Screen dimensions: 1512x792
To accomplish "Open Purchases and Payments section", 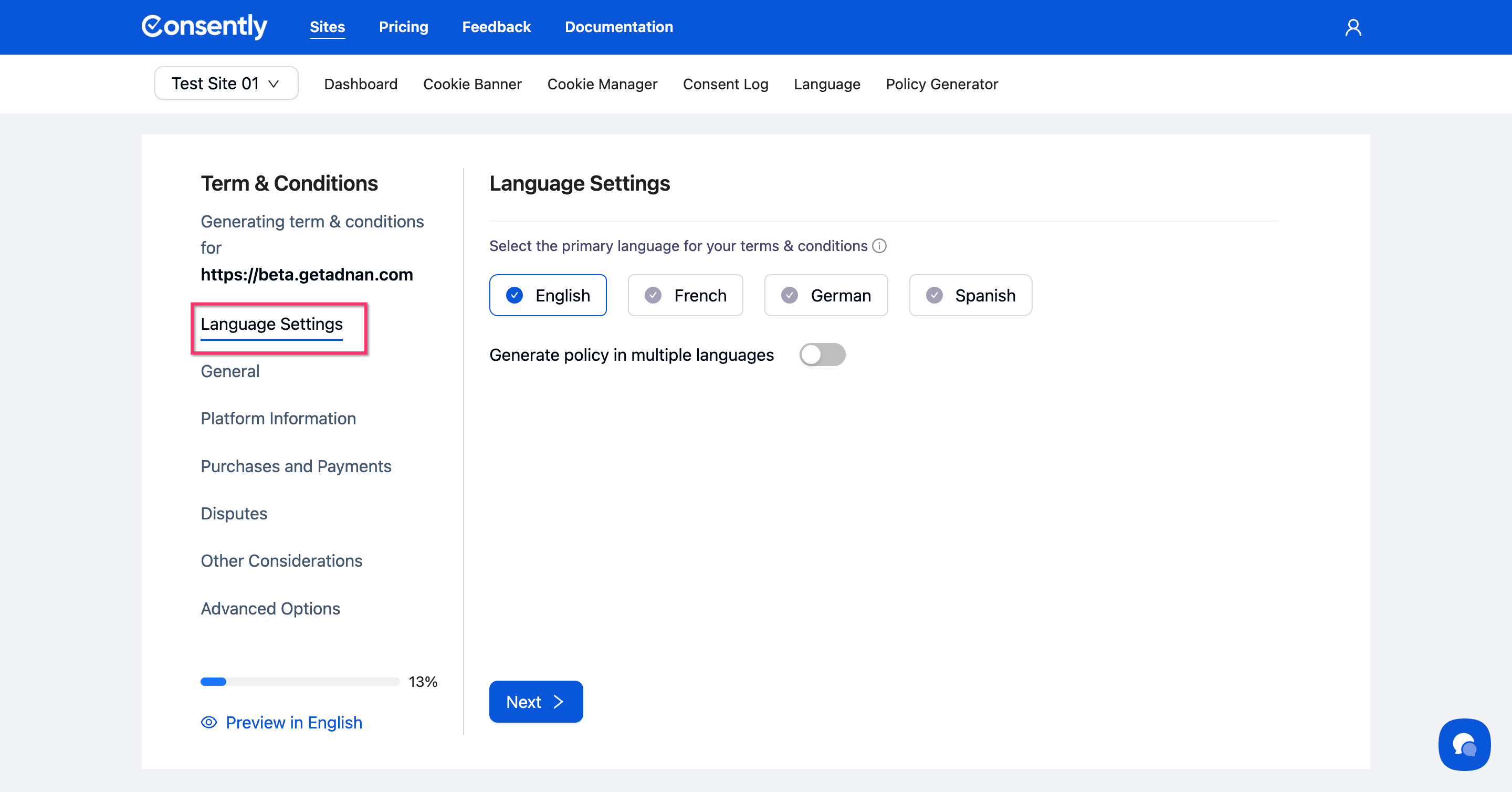I will point(296,466).
